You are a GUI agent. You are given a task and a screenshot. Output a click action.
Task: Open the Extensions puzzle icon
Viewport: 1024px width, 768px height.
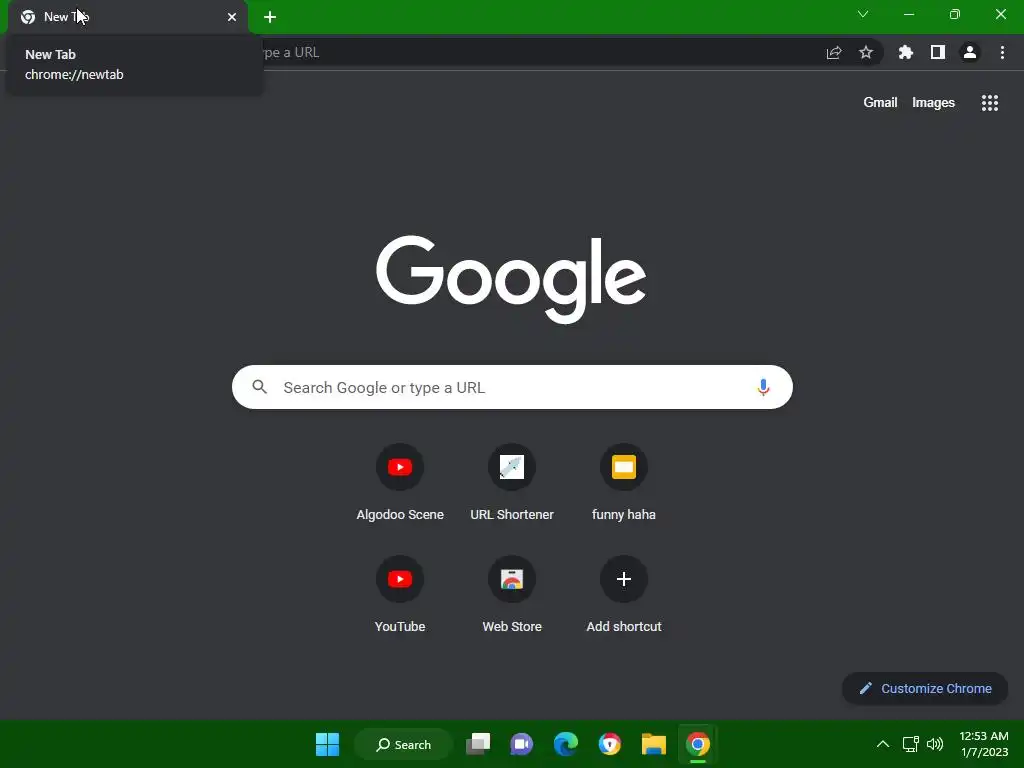pyautogui.click(x=905, y=52)
